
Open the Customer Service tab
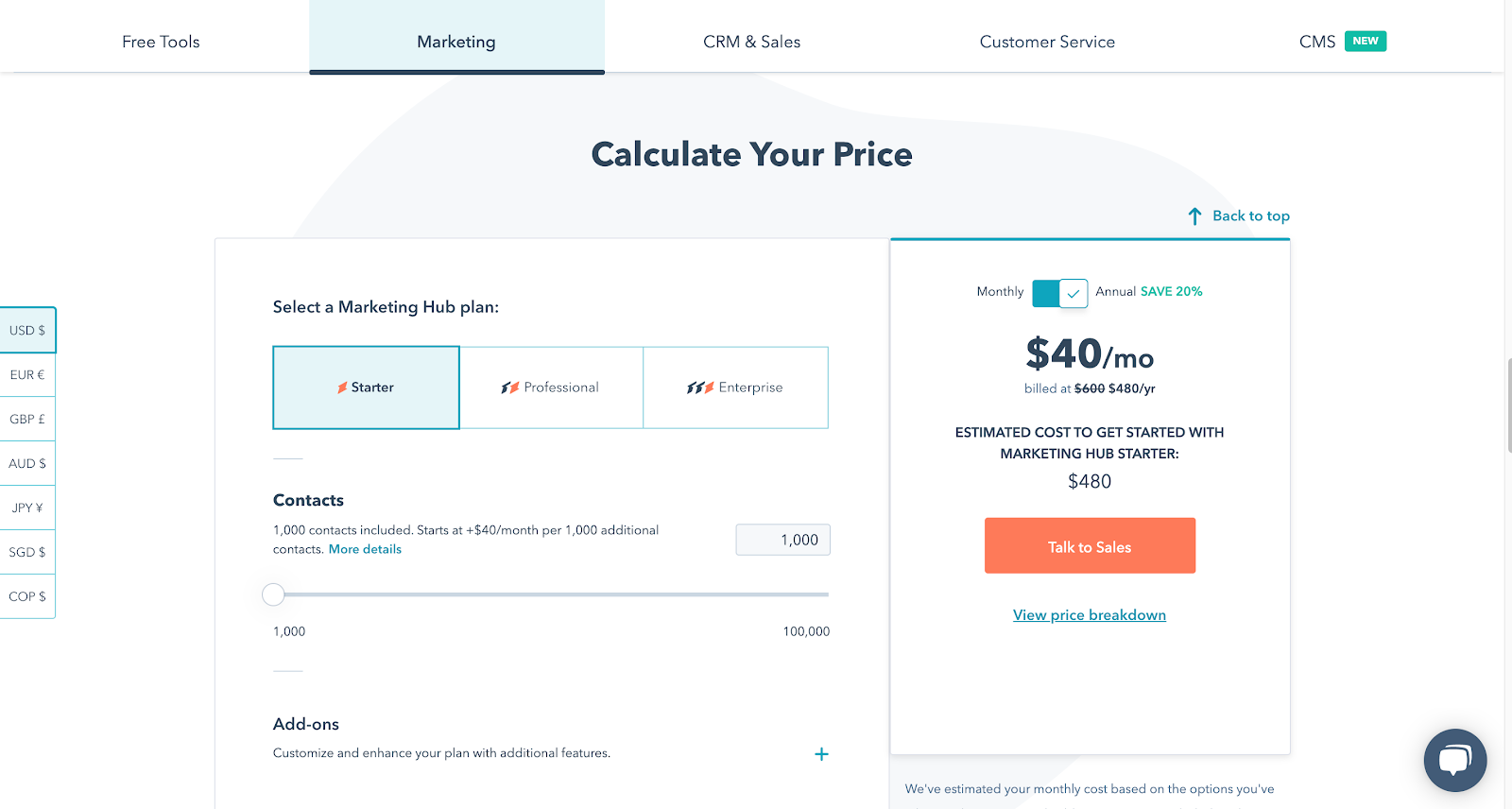coord(1047,42)
